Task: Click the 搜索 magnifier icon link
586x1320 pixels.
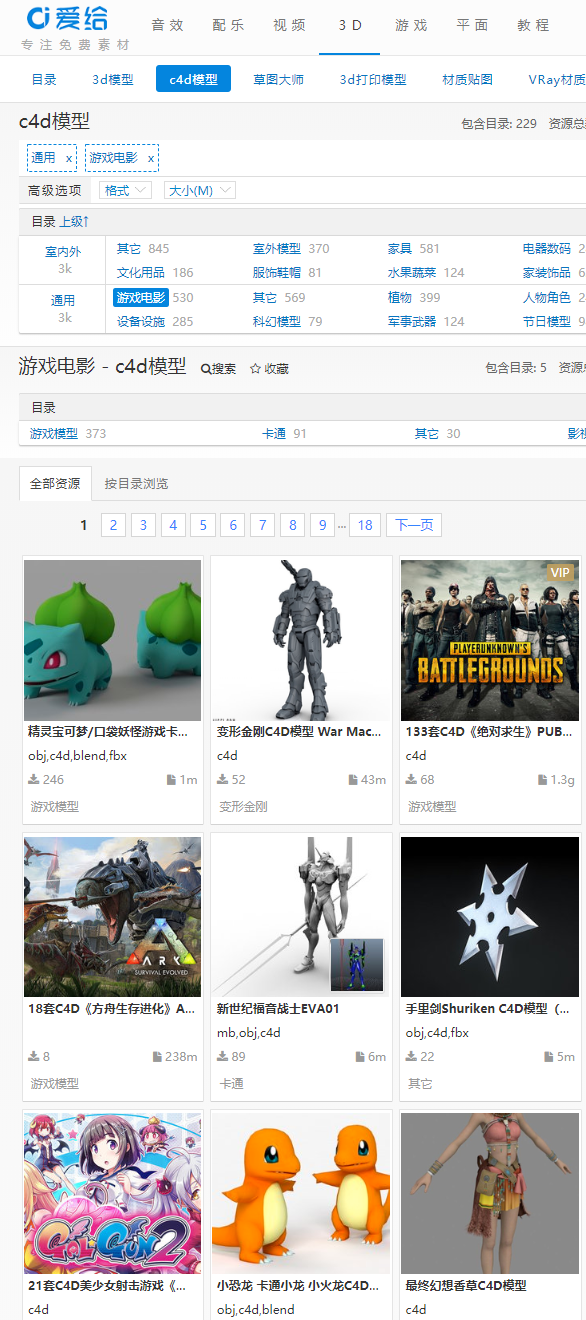Action: pyautogui.click(x=218, y=369)
